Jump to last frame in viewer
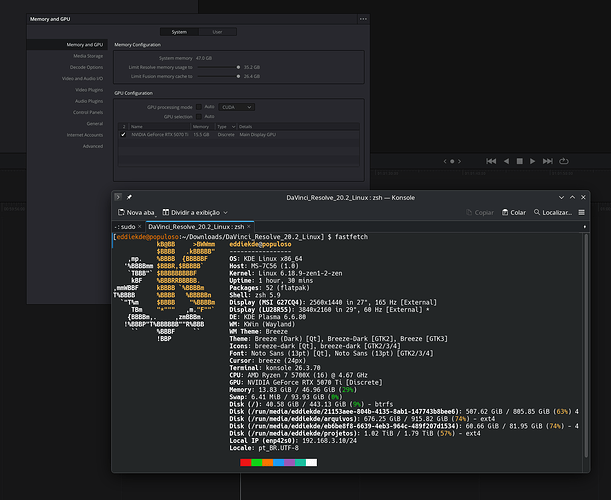Screen dimensions: 611x500 click(x=547, y=161)
